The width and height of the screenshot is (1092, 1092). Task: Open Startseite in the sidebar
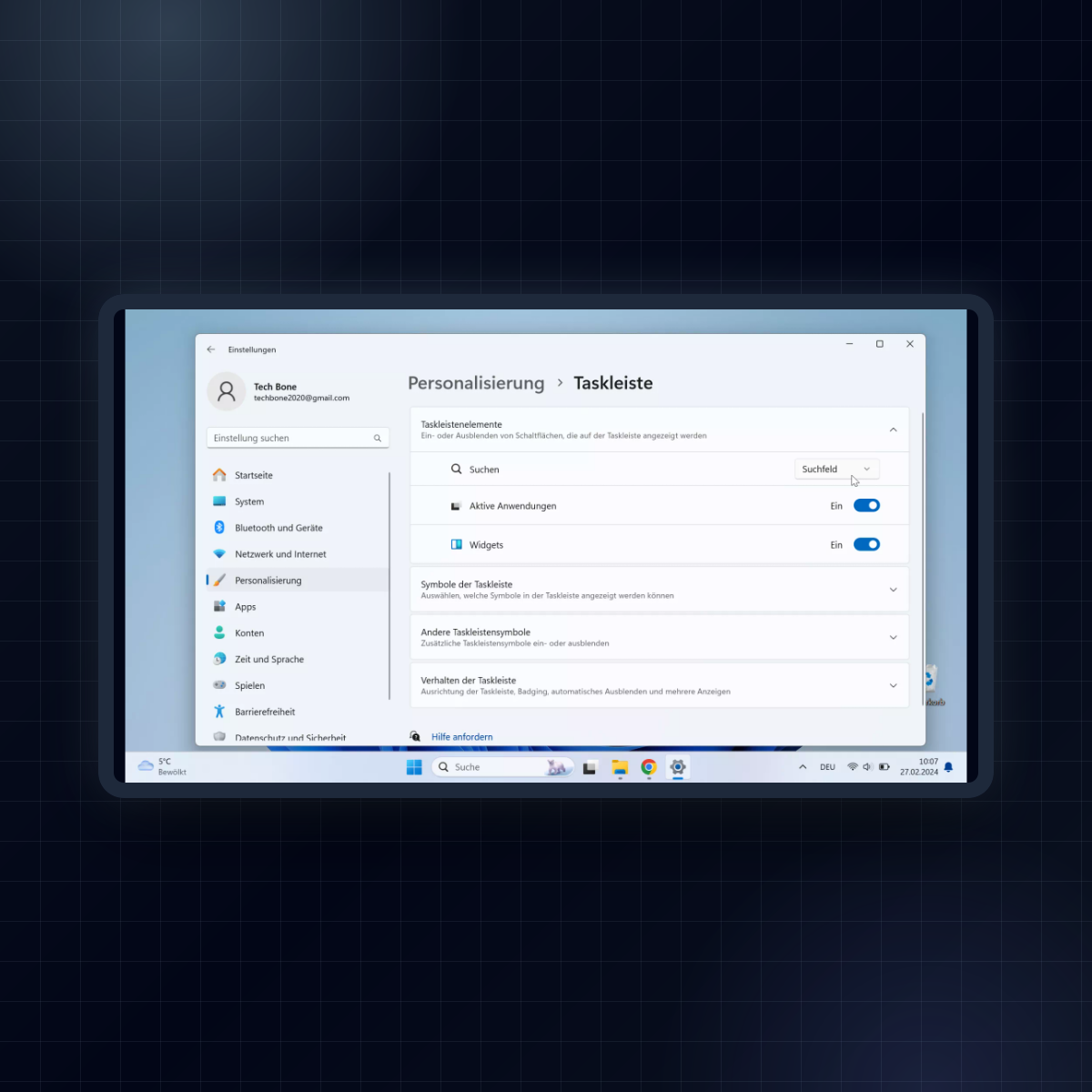click(x=298, y=475)
